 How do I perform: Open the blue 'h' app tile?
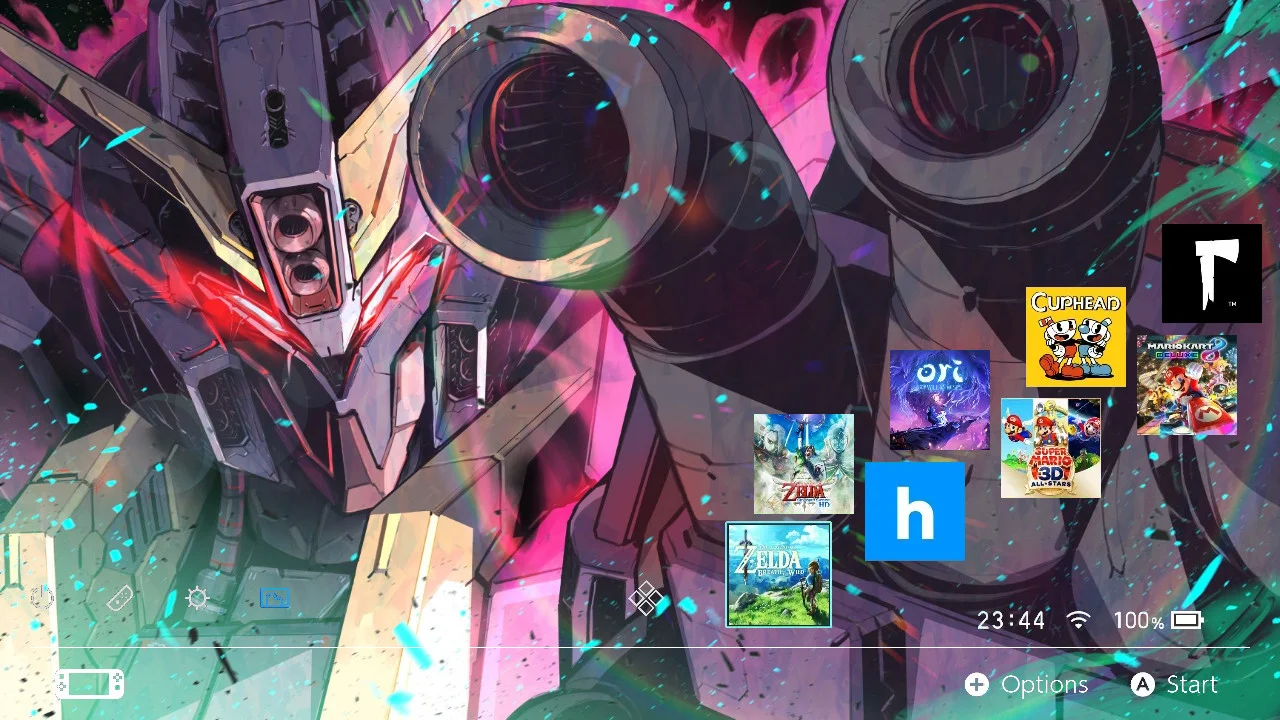[915, 511]
